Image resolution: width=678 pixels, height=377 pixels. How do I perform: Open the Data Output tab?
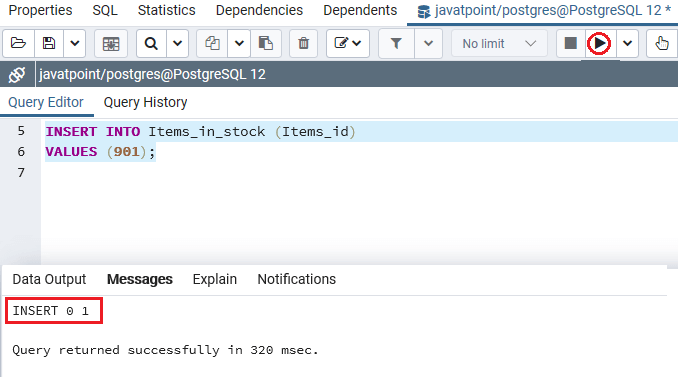pos(49,279)
